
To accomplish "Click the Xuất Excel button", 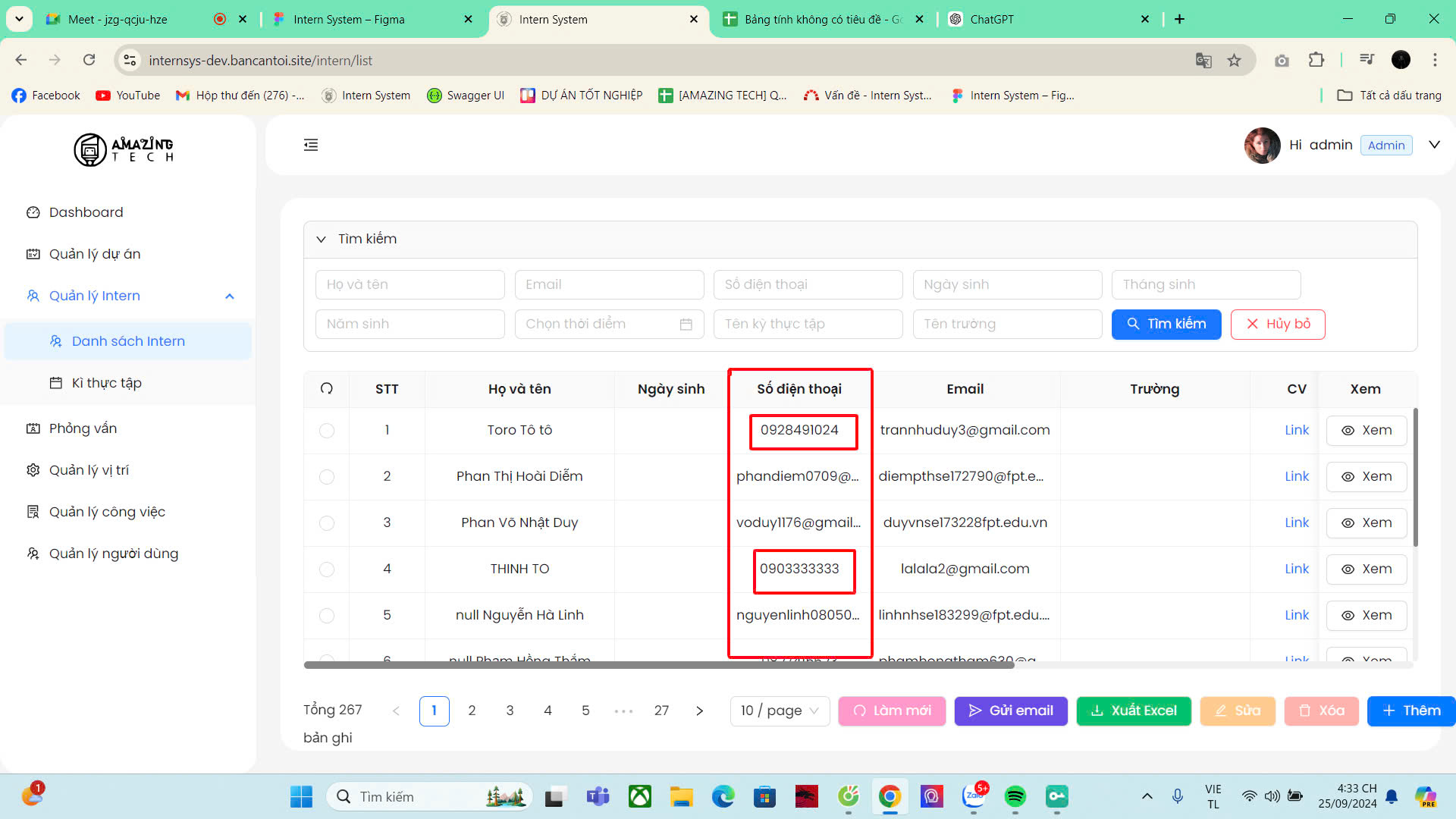I will [x=1134, y=711].
